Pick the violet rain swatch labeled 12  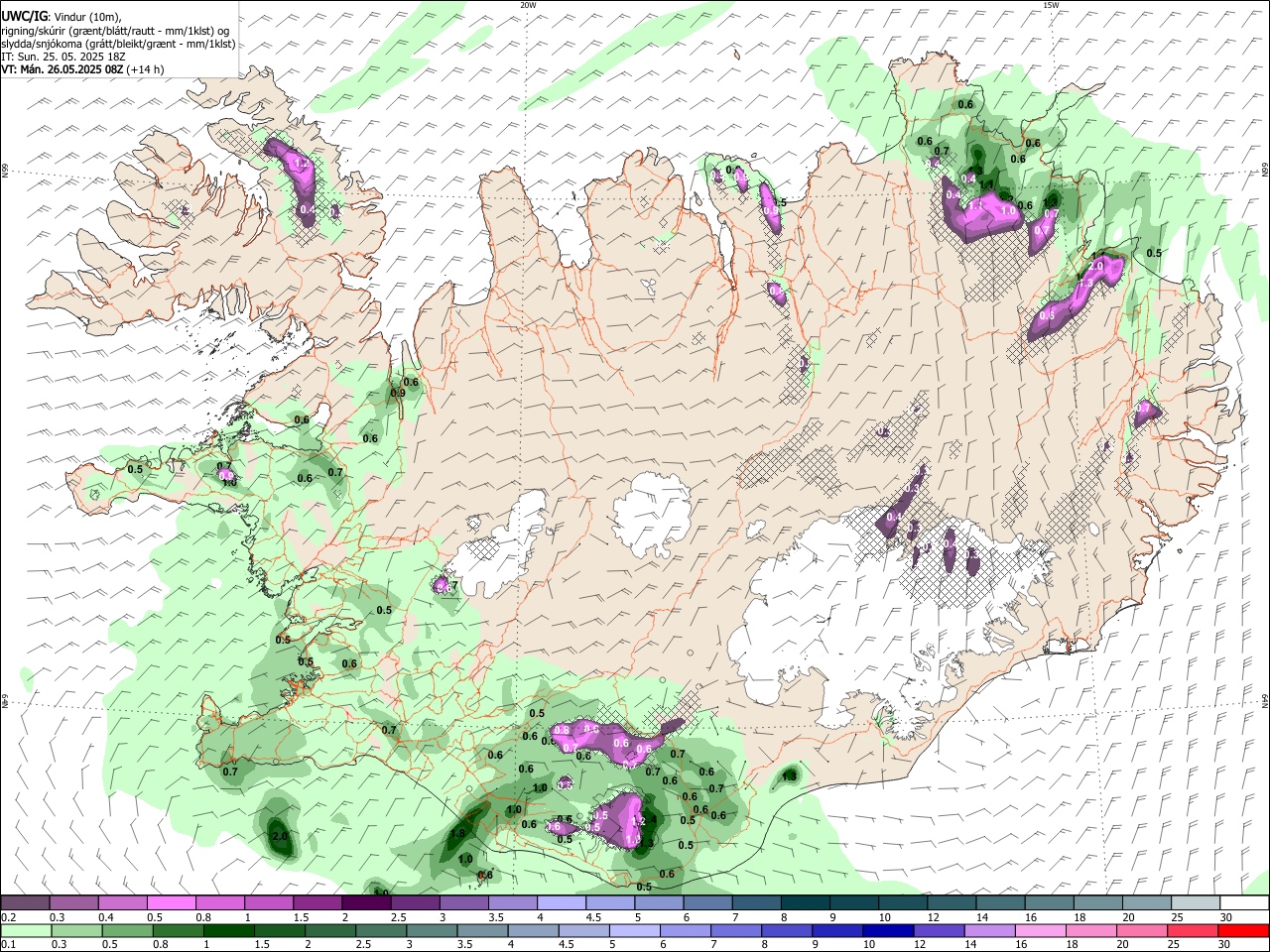[x=939, y=930]
